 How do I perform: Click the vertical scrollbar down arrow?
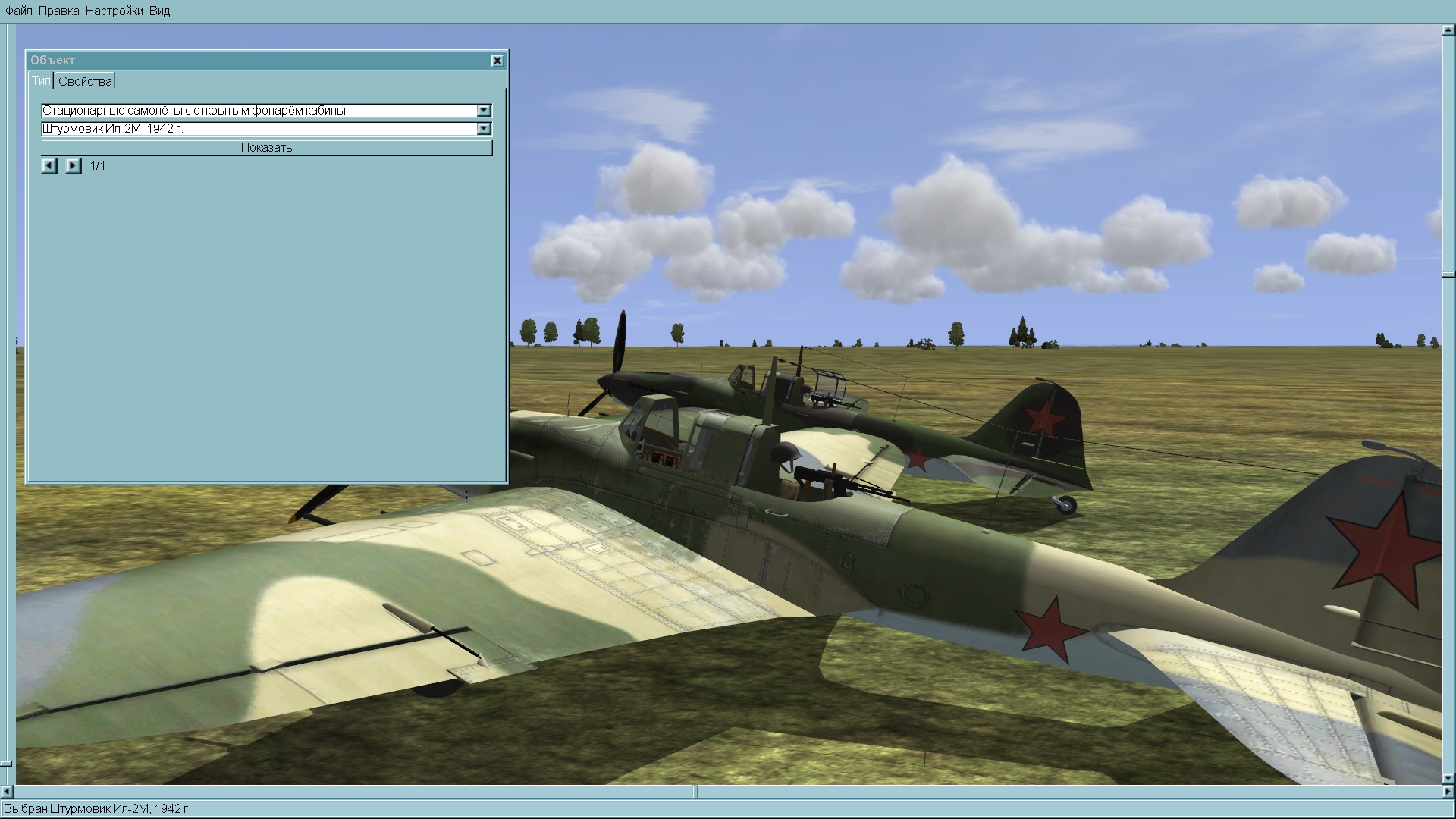1448,778
